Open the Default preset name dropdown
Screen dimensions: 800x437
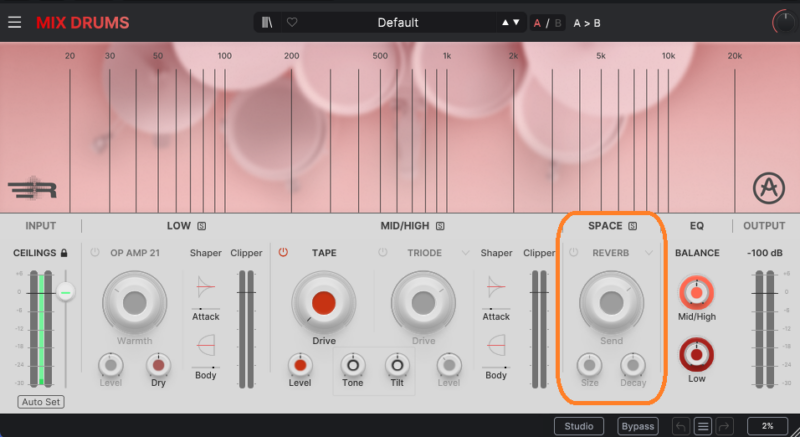pos(398,22)
